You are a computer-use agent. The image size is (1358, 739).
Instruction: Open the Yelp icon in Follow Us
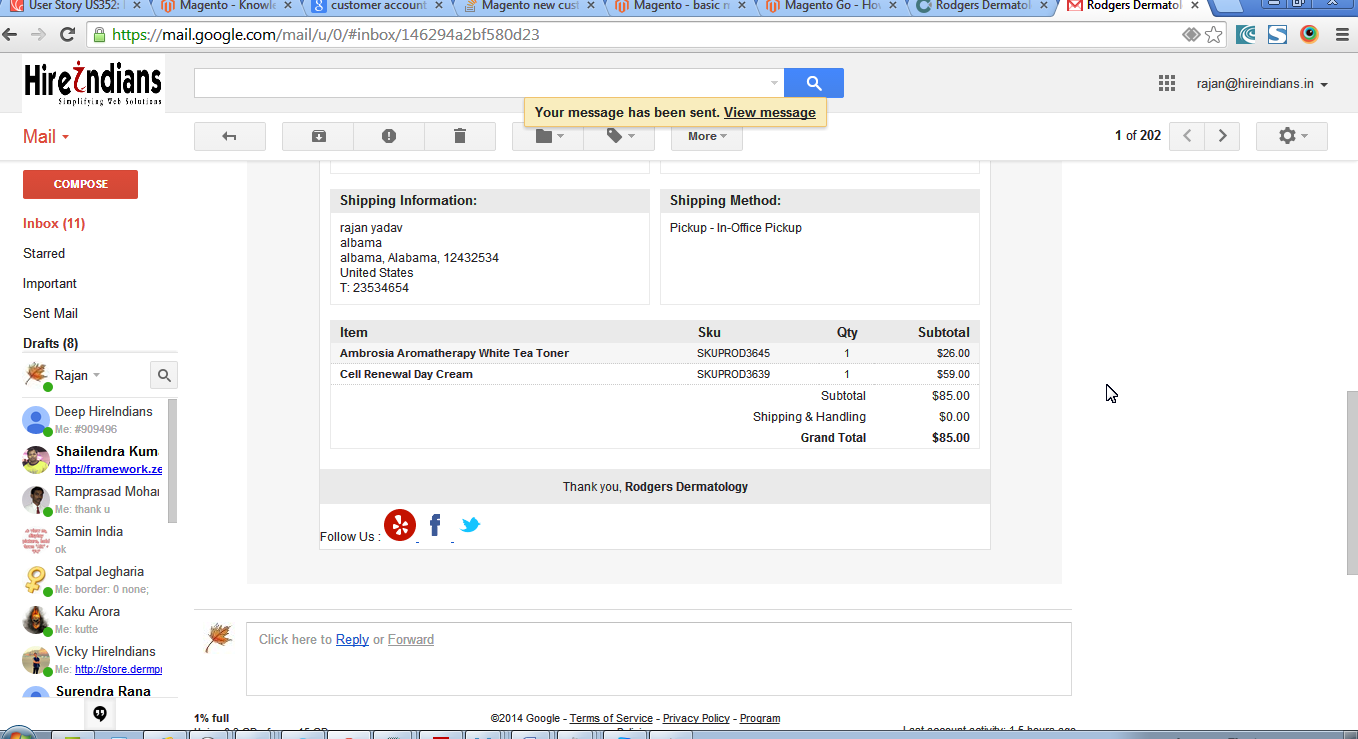pyautogui.click(x=400, y=525)
